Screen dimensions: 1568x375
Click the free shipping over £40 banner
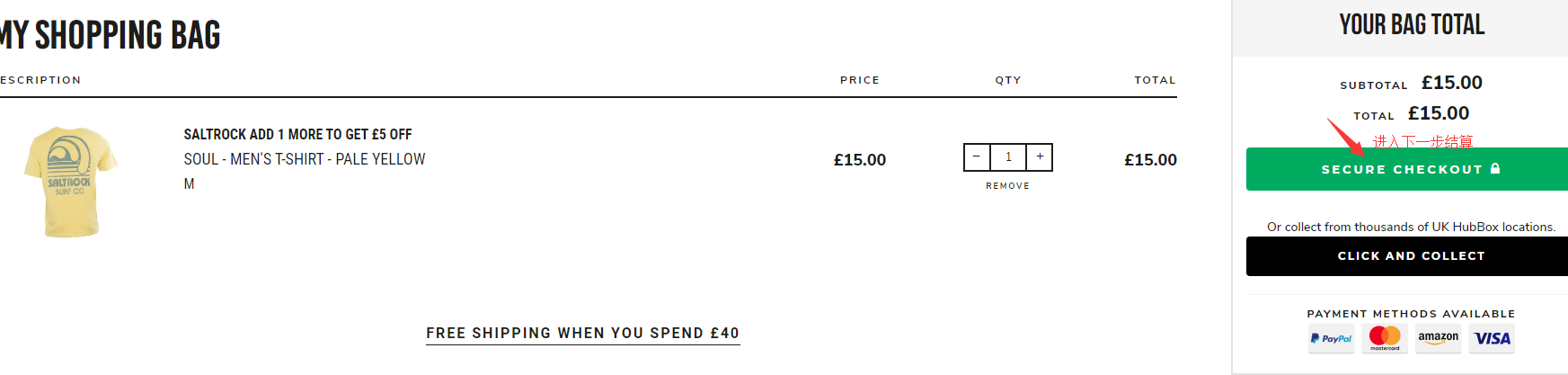coord(582,334)
